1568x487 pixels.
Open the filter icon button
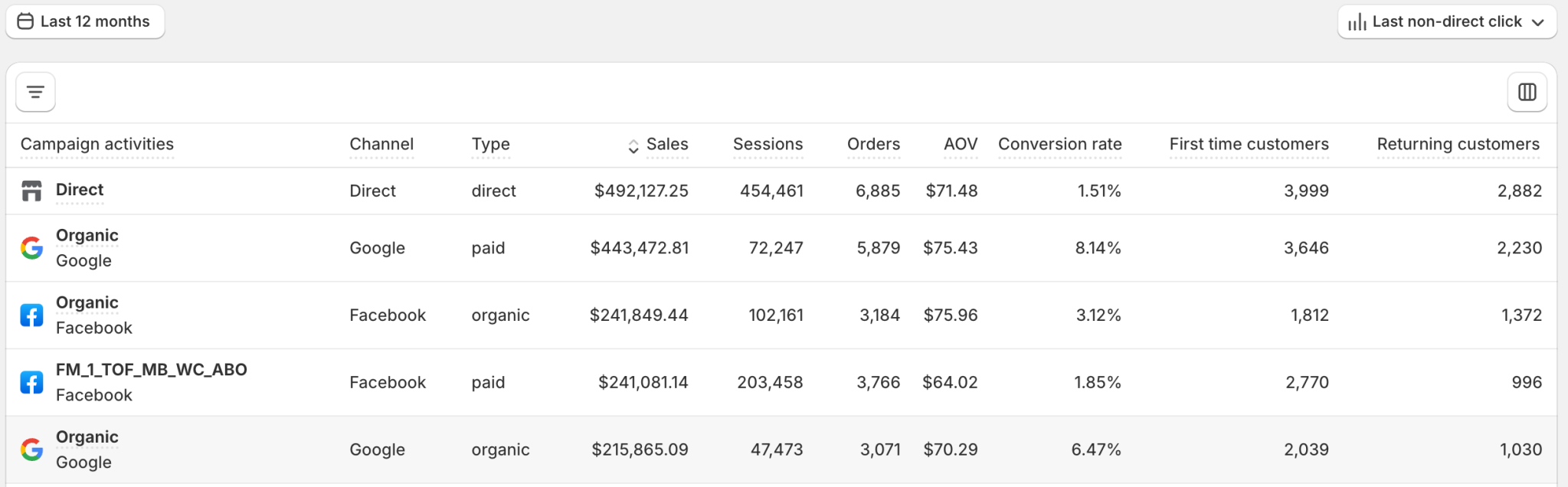click(x=35, y=92)
